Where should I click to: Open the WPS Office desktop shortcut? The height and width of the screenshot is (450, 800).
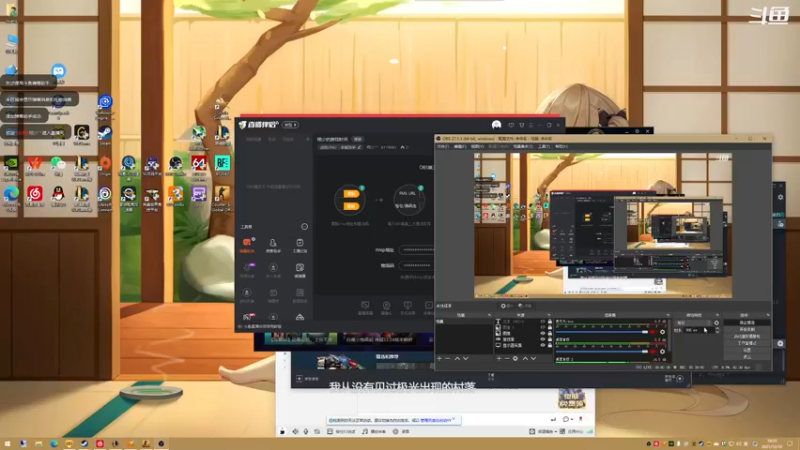pos(35,163)
